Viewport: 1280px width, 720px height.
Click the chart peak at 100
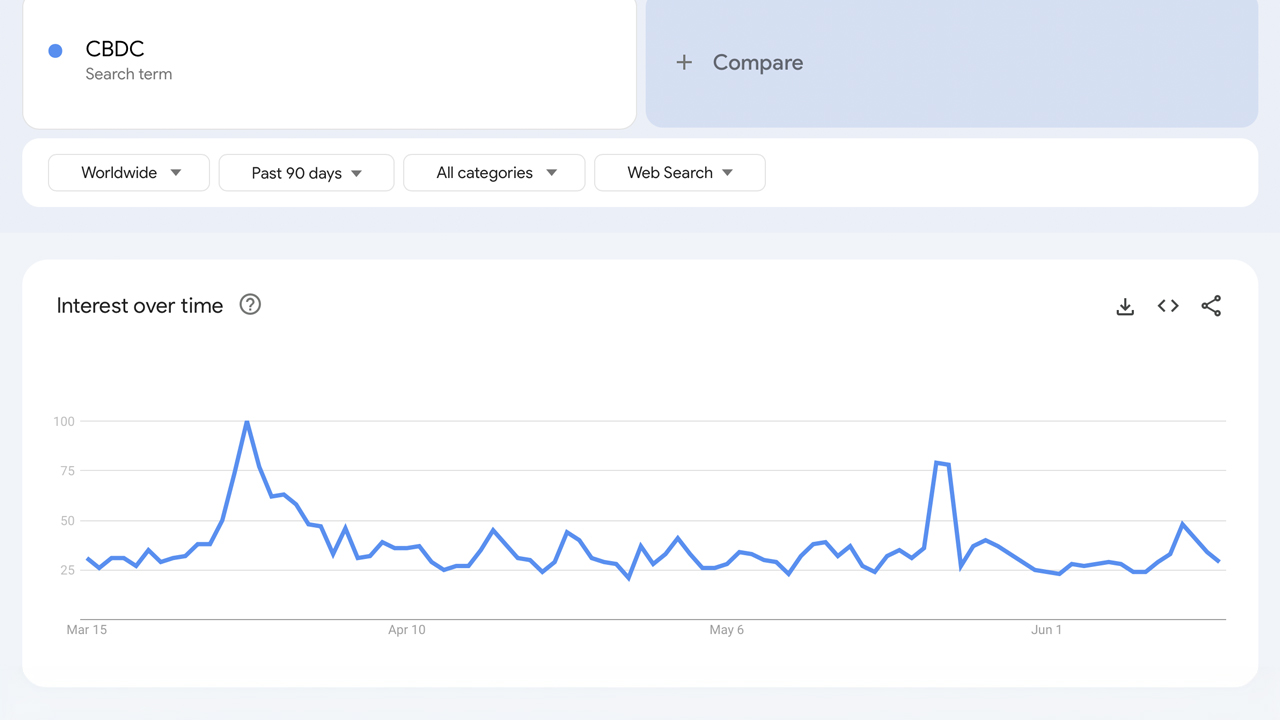pos(247,422)
